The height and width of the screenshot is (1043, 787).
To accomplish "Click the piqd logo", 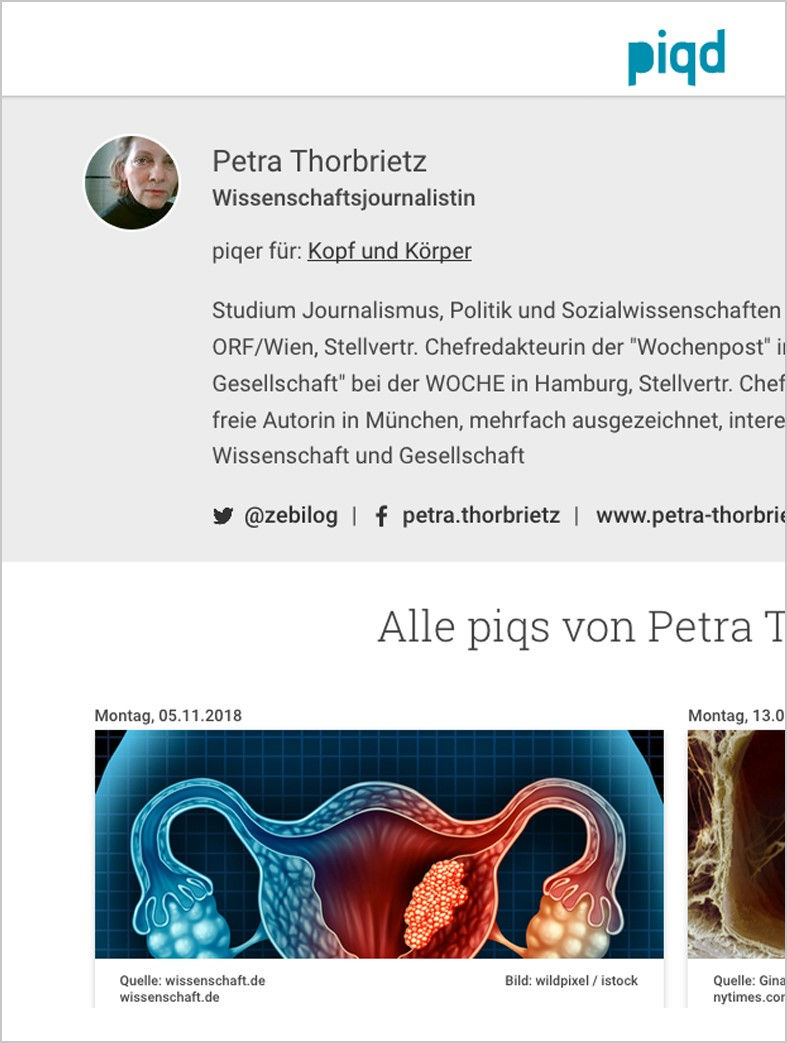I will (677, 57).
